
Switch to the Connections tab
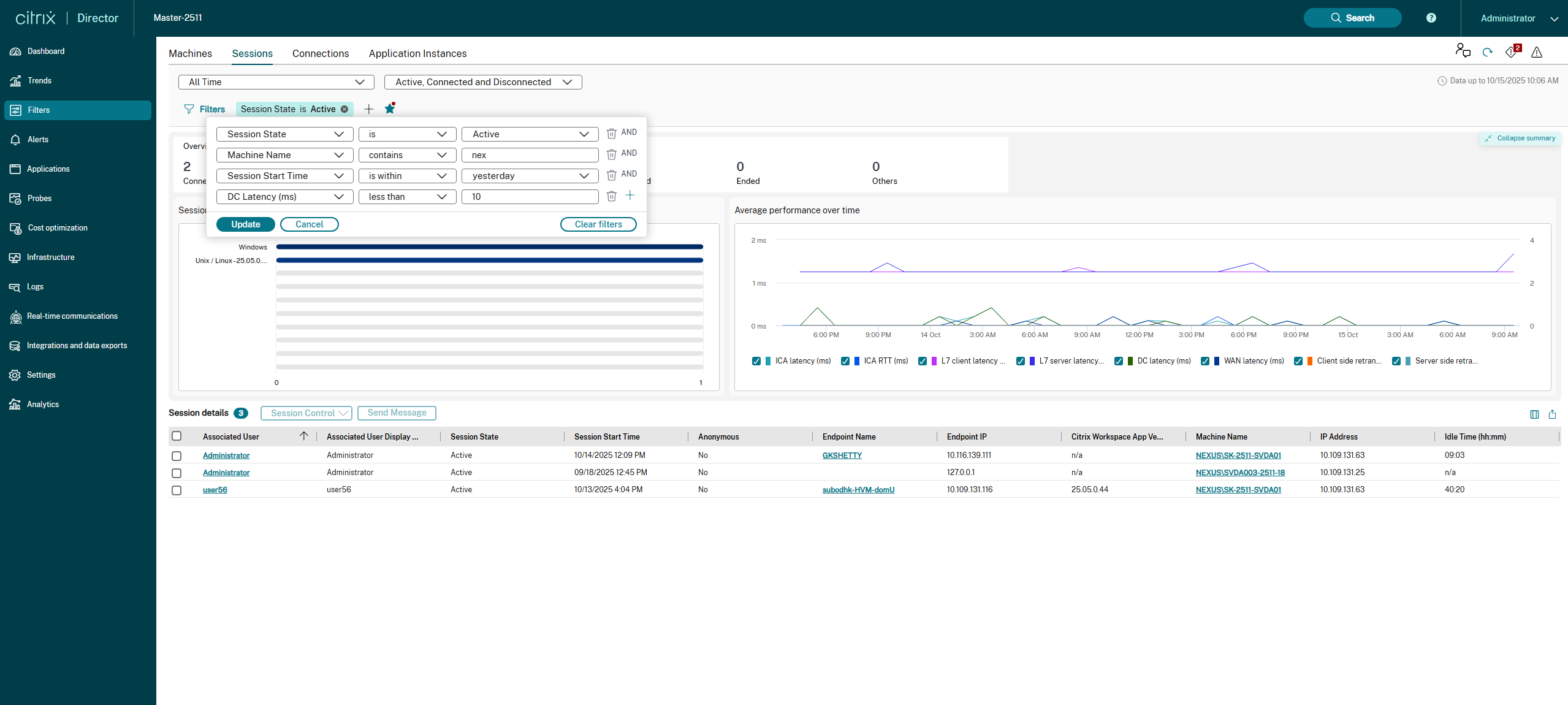coord(320,53)
